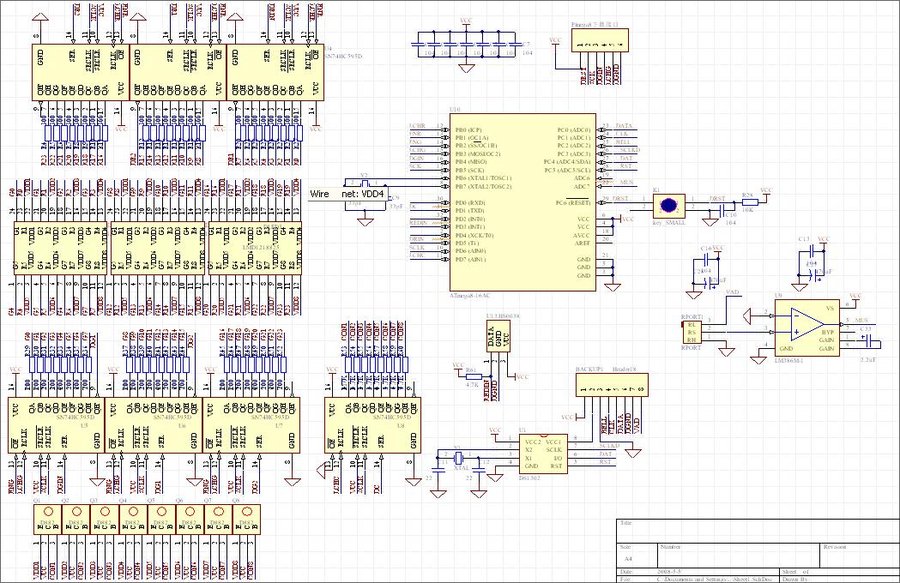The width and height of the screenshot is (900, 583).
Task: Select the U13 HS0038 infrared receiver component
Action: (499, 339)
